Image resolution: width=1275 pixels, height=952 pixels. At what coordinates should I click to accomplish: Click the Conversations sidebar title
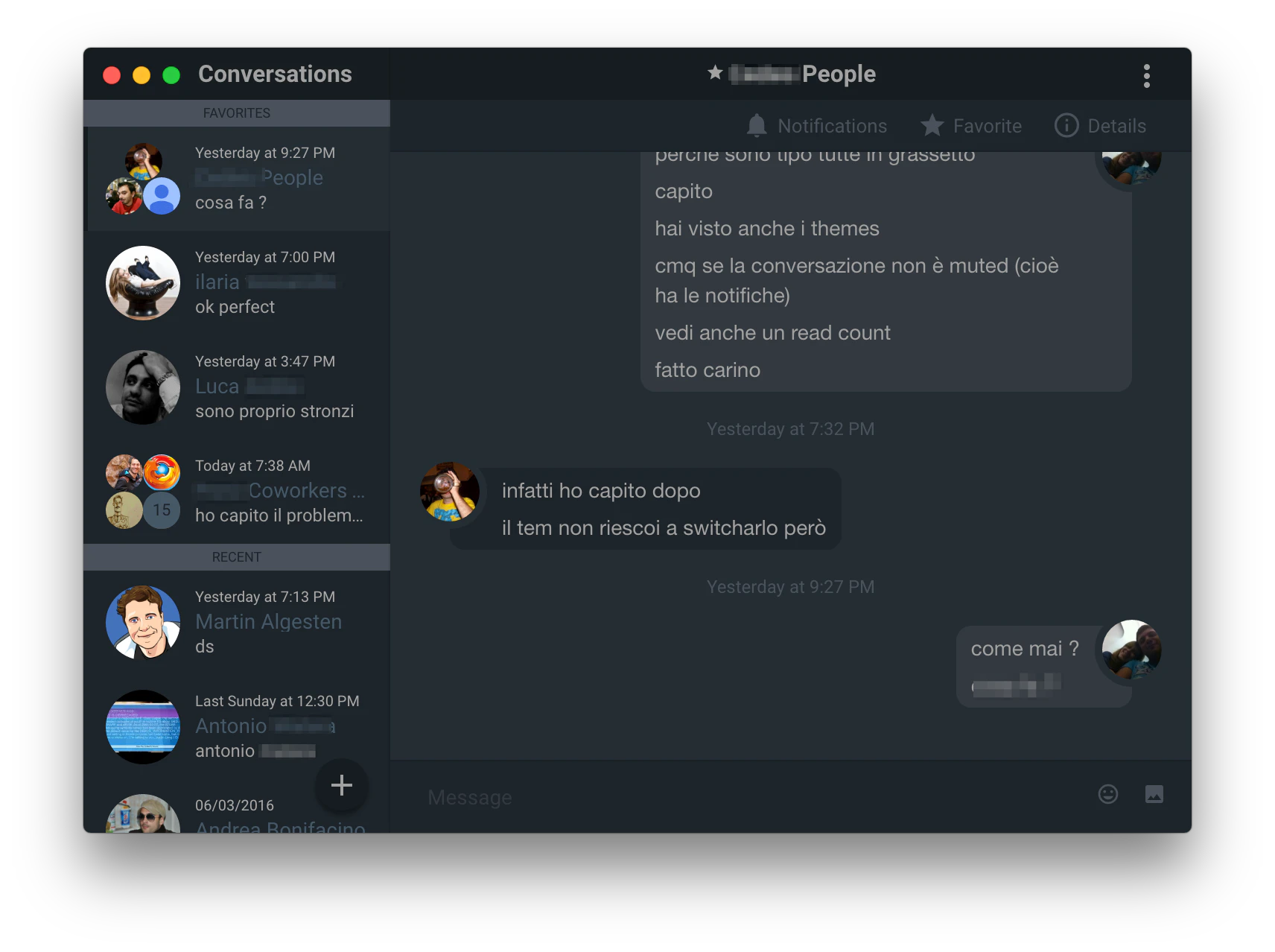(x=275, y=74)
